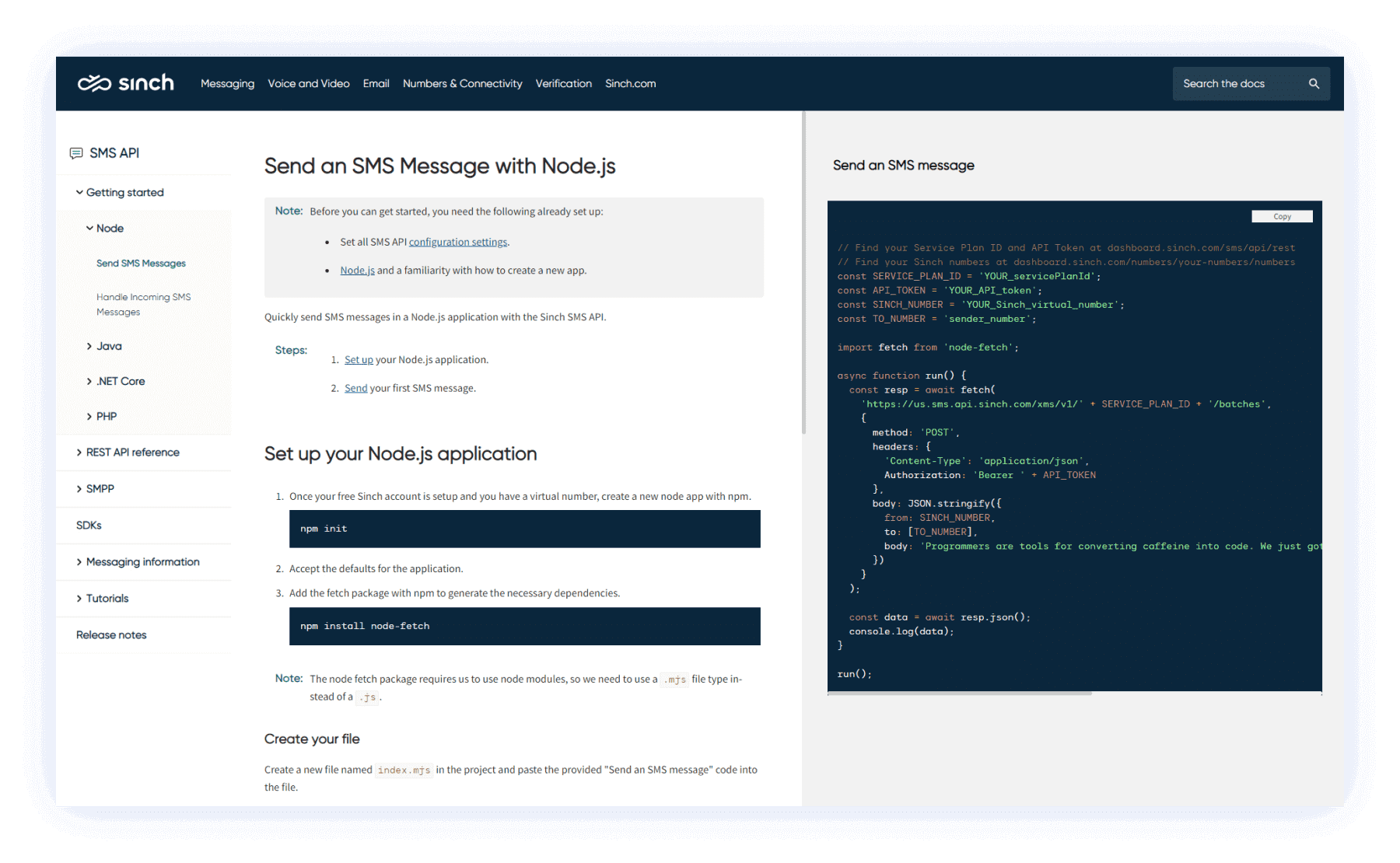
Task: Go to Numbers & Connectivity
Action: (462, 83)
